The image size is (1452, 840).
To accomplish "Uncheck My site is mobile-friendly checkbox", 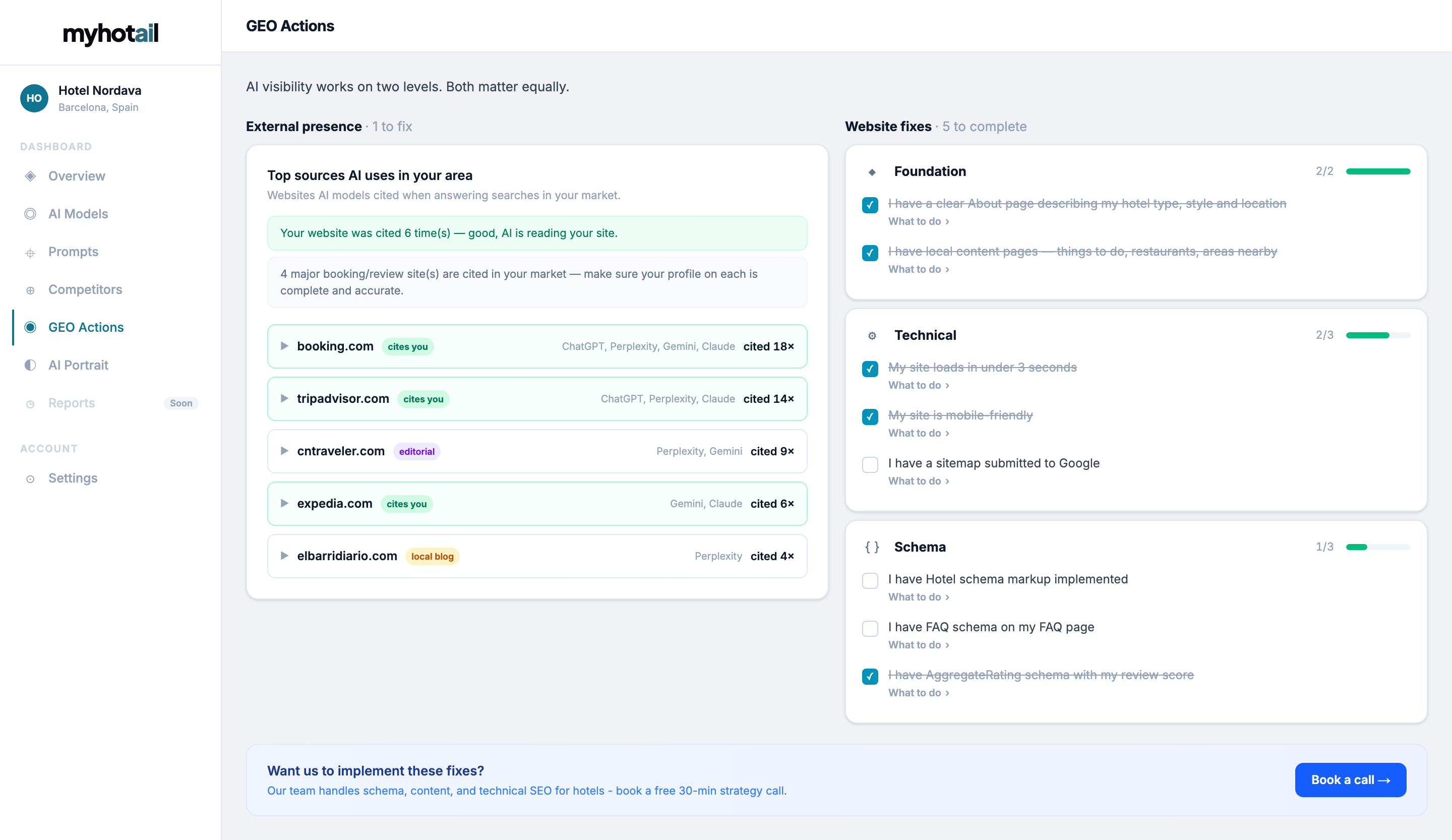I will point(870,416).
